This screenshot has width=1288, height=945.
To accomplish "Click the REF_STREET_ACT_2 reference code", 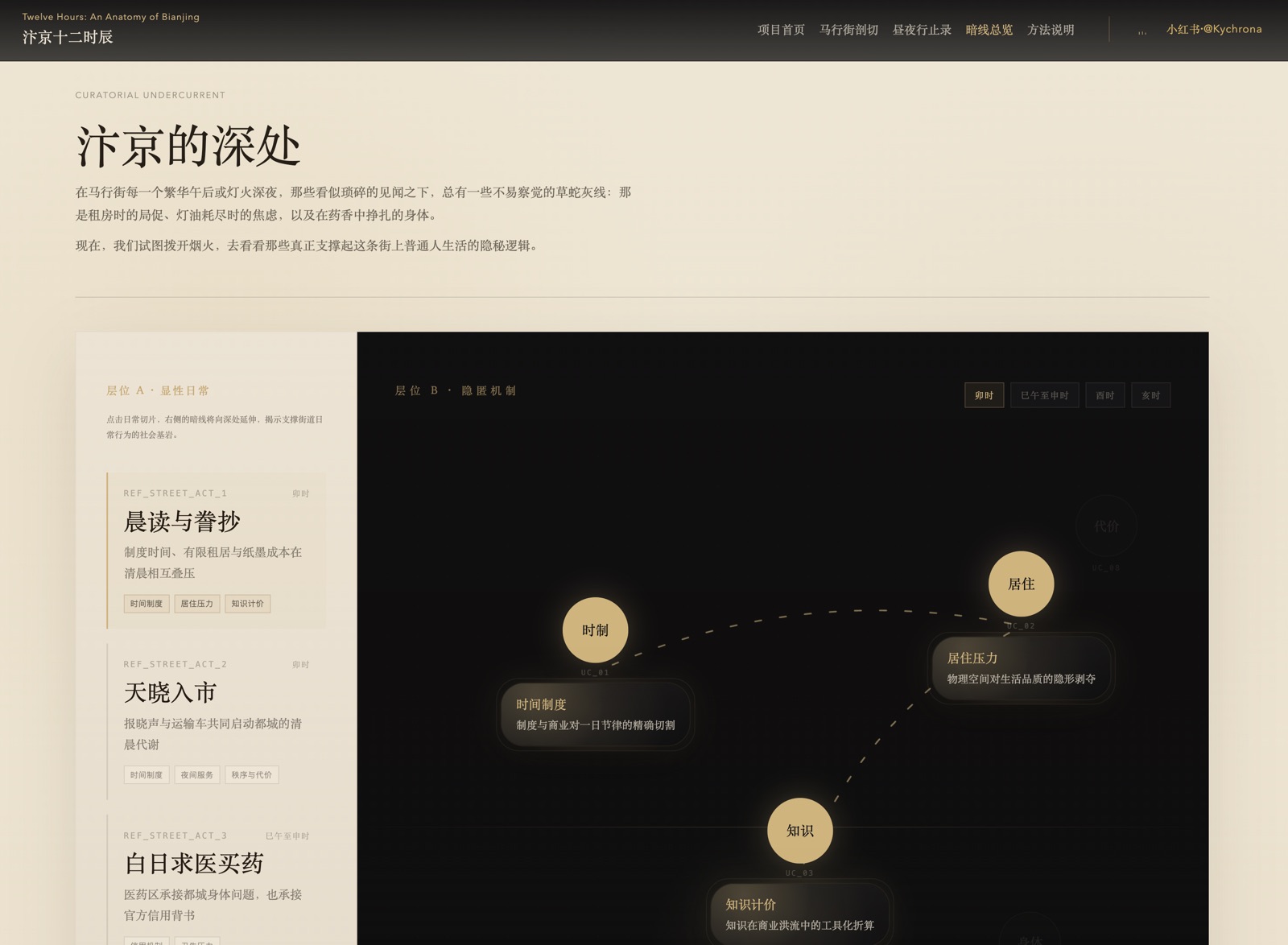I will (x=175, y=664).
